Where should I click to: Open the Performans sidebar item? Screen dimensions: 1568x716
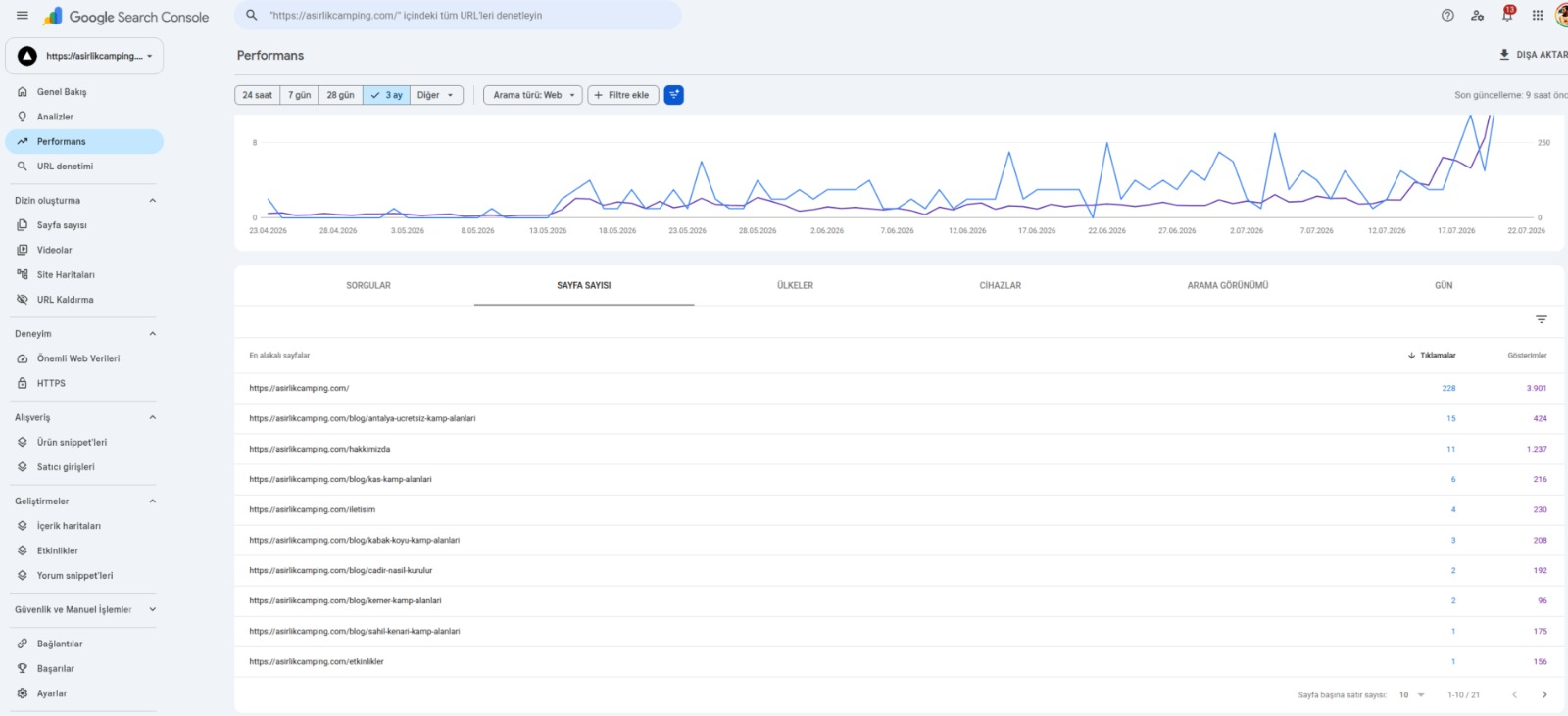click(84, 142)
